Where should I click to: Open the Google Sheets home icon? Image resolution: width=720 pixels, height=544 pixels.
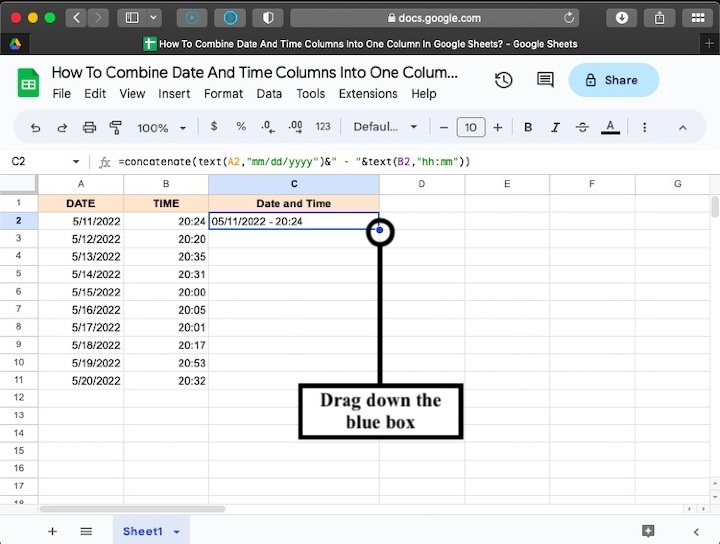[28, 83]
